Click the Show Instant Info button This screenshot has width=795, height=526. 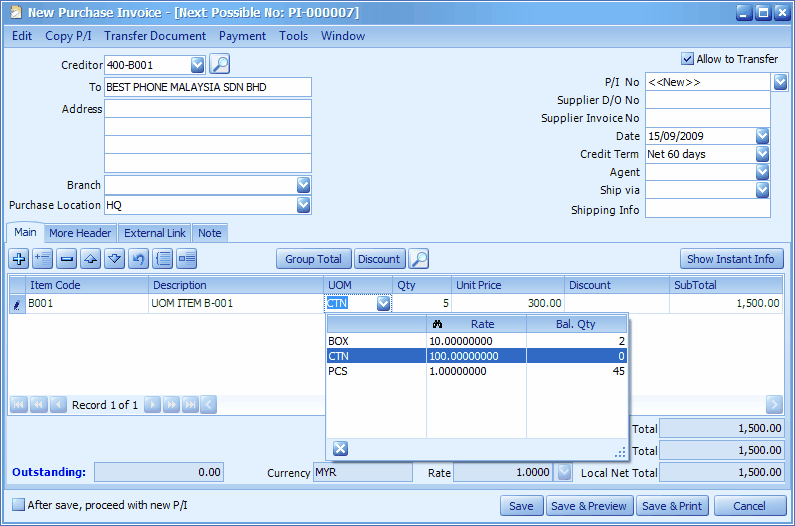[x=731, y=259]
